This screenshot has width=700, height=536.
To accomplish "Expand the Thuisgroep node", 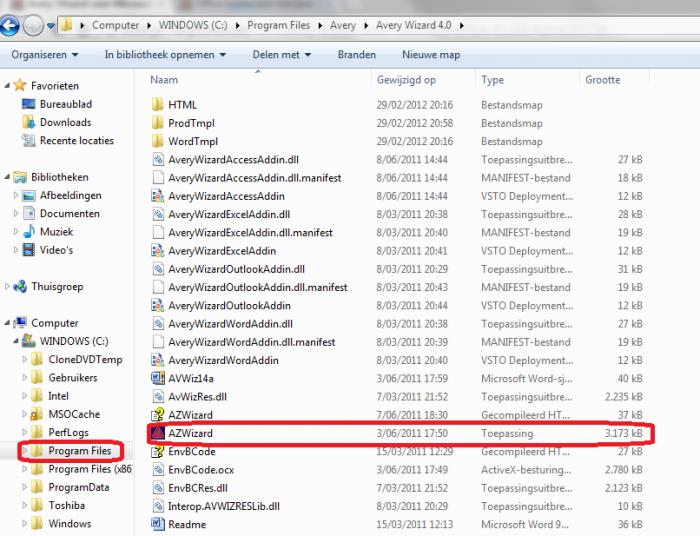I will tap(7, 287).
